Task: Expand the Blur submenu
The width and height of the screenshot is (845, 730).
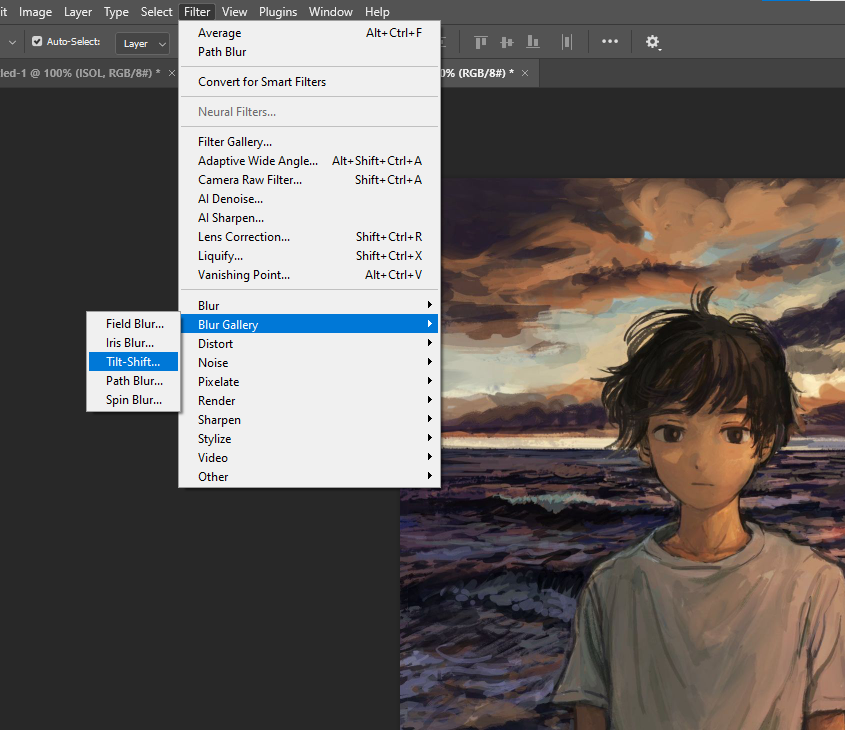Action: point(309,305)
